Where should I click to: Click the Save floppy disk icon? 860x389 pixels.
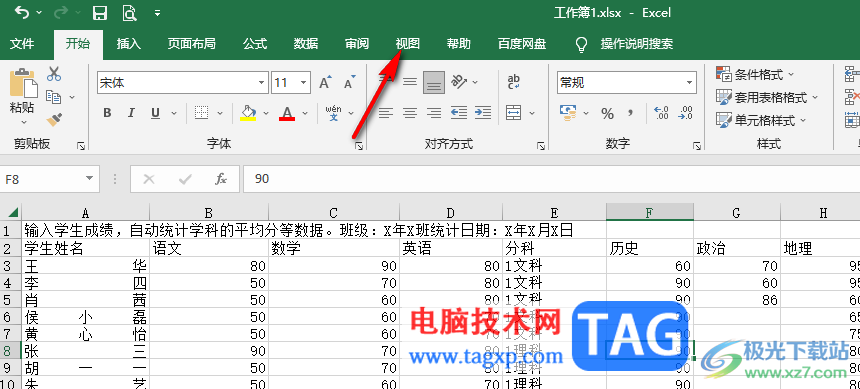tap(99, 13)
